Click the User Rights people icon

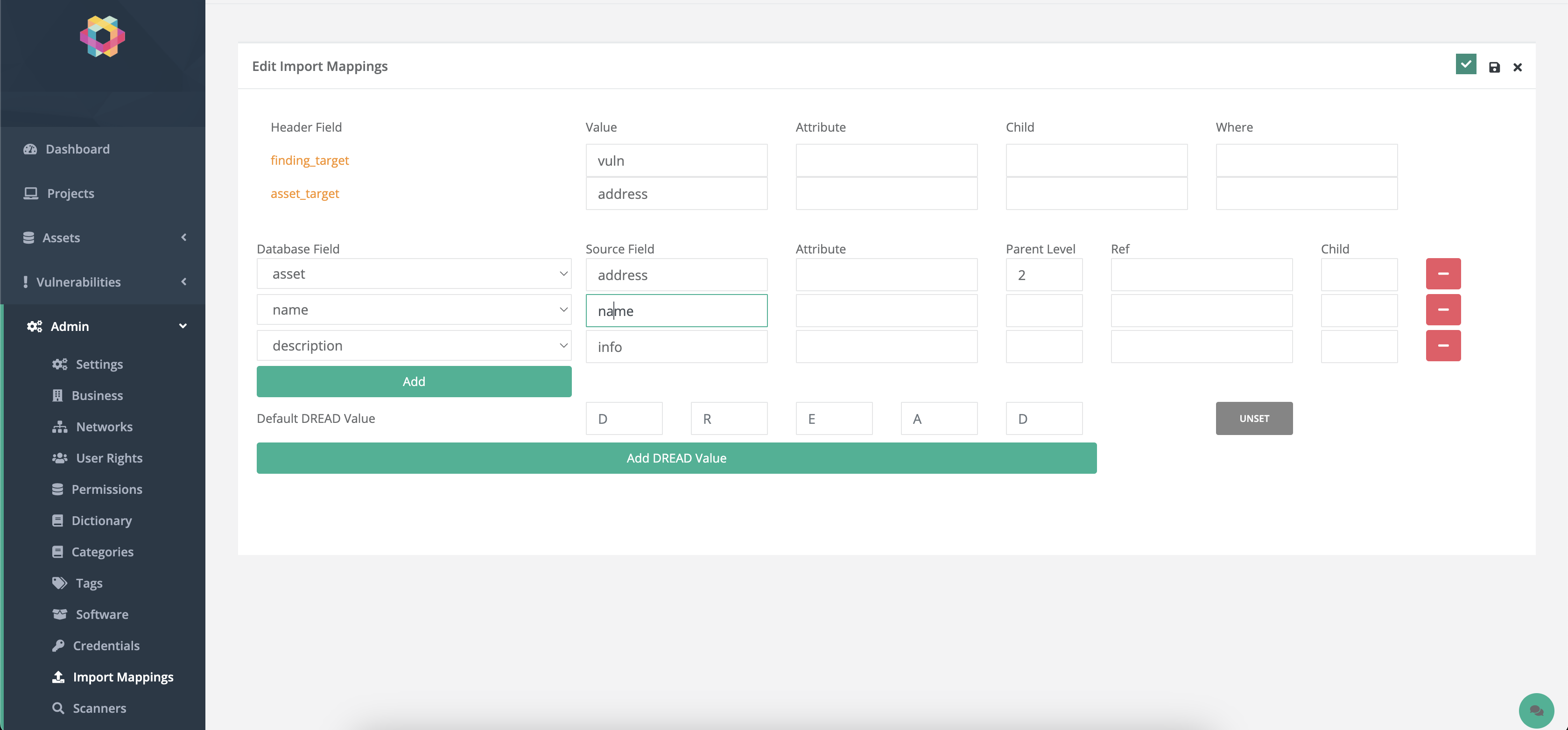coord(60,458)
